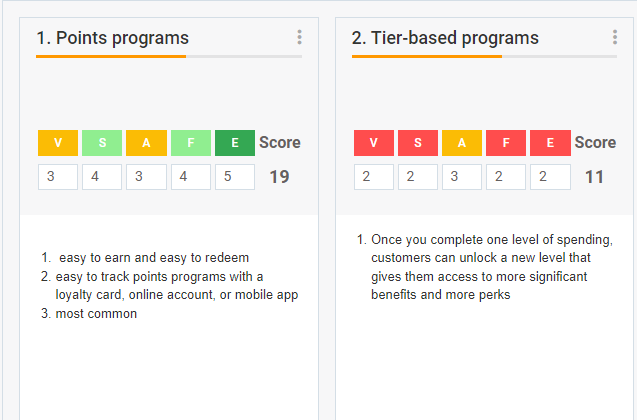Edit the V score field in Tier-based programs
637x420 pixels.
373,177
